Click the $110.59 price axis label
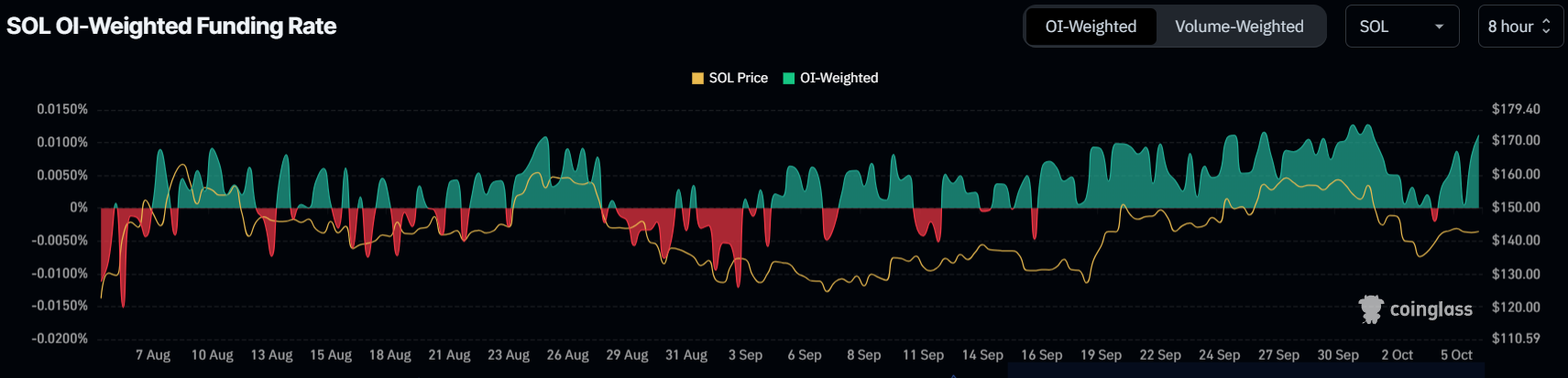This screenshot has height=378, width=1568. [1516, 339]
